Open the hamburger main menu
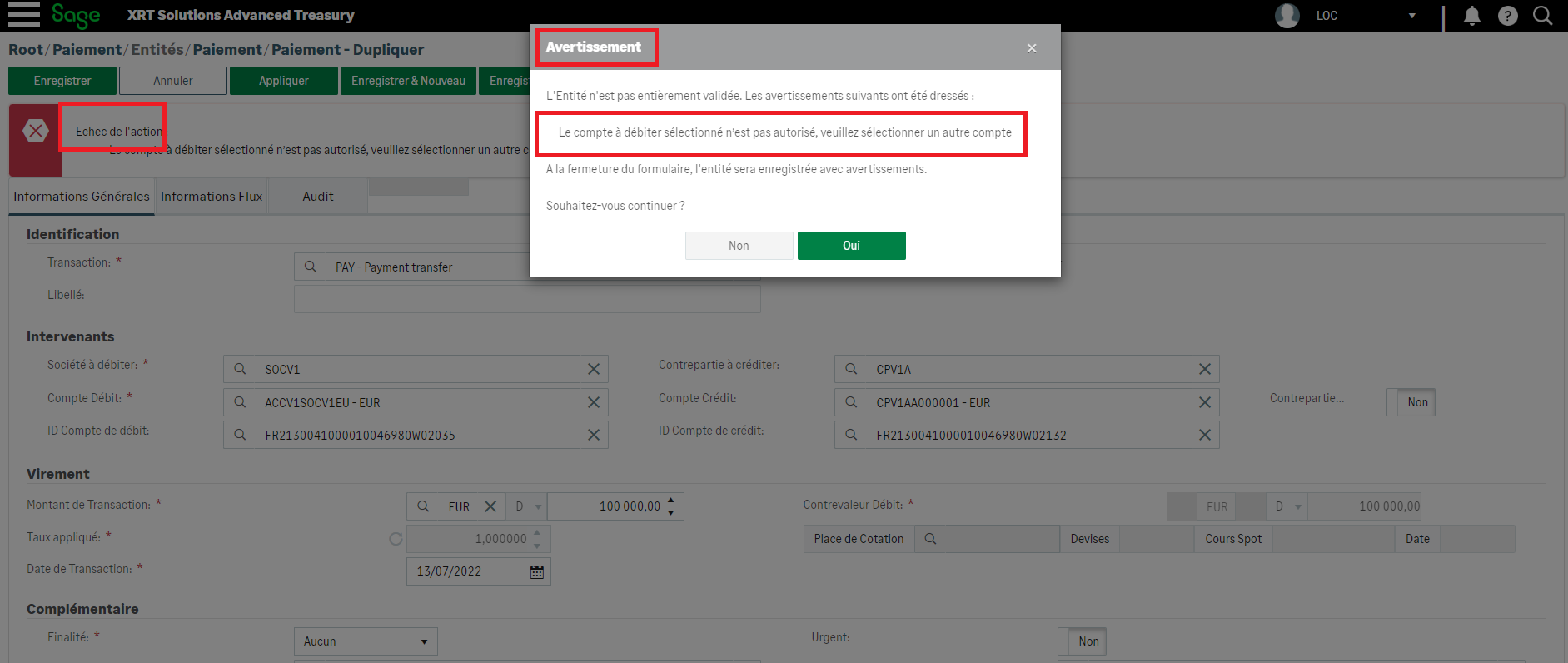1568x663 pixels. 23,15
